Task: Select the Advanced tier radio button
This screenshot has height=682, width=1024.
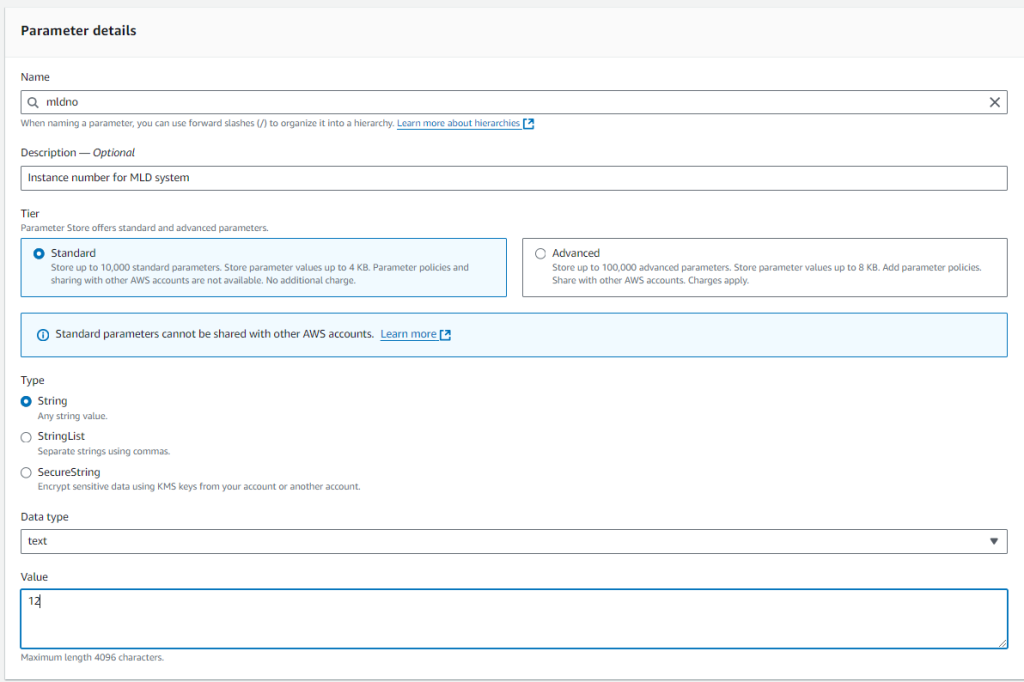Action: tap(541, 253)
